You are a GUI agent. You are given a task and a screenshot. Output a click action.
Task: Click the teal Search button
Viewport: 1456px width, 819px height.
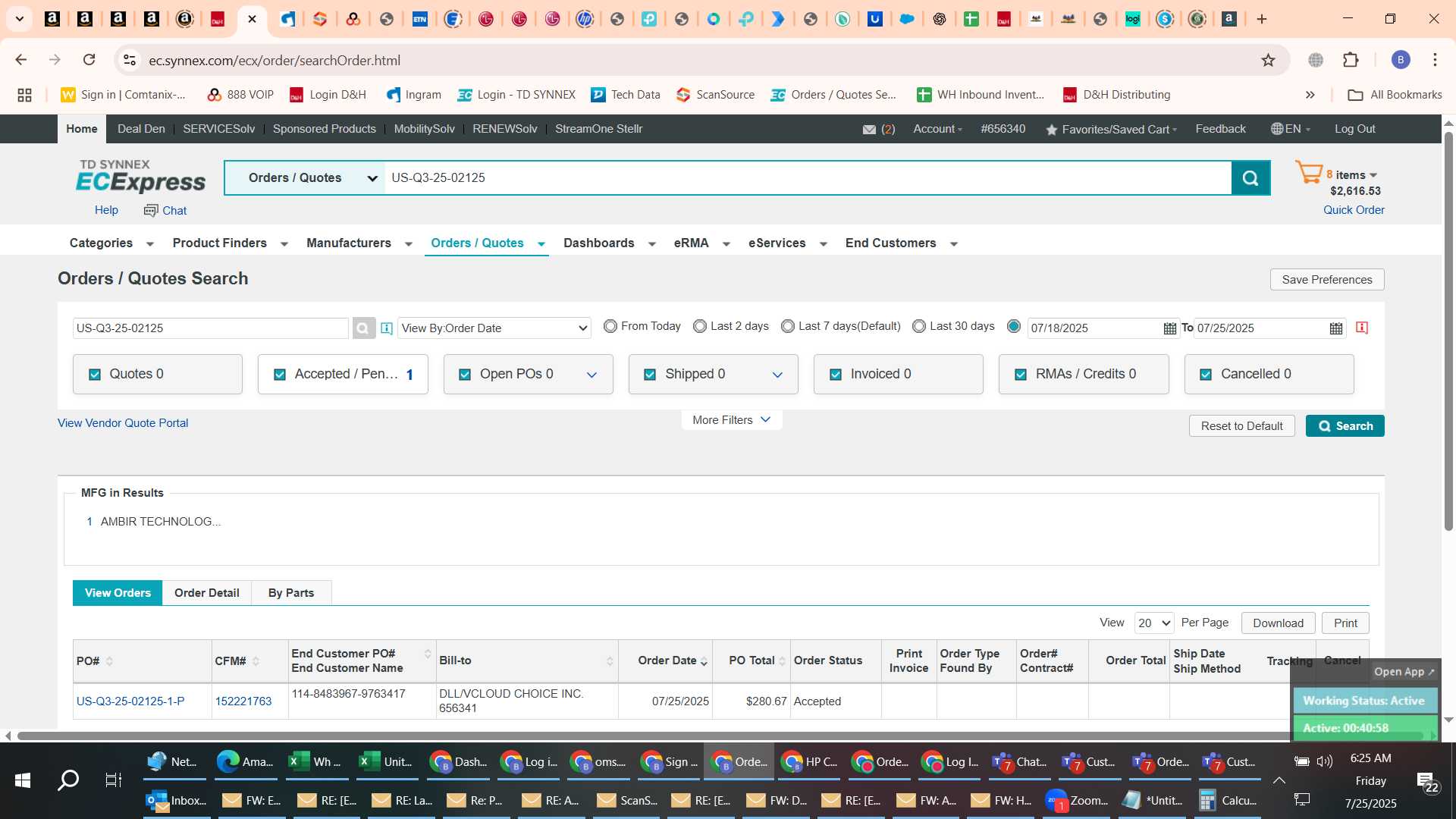[1345, 426]
